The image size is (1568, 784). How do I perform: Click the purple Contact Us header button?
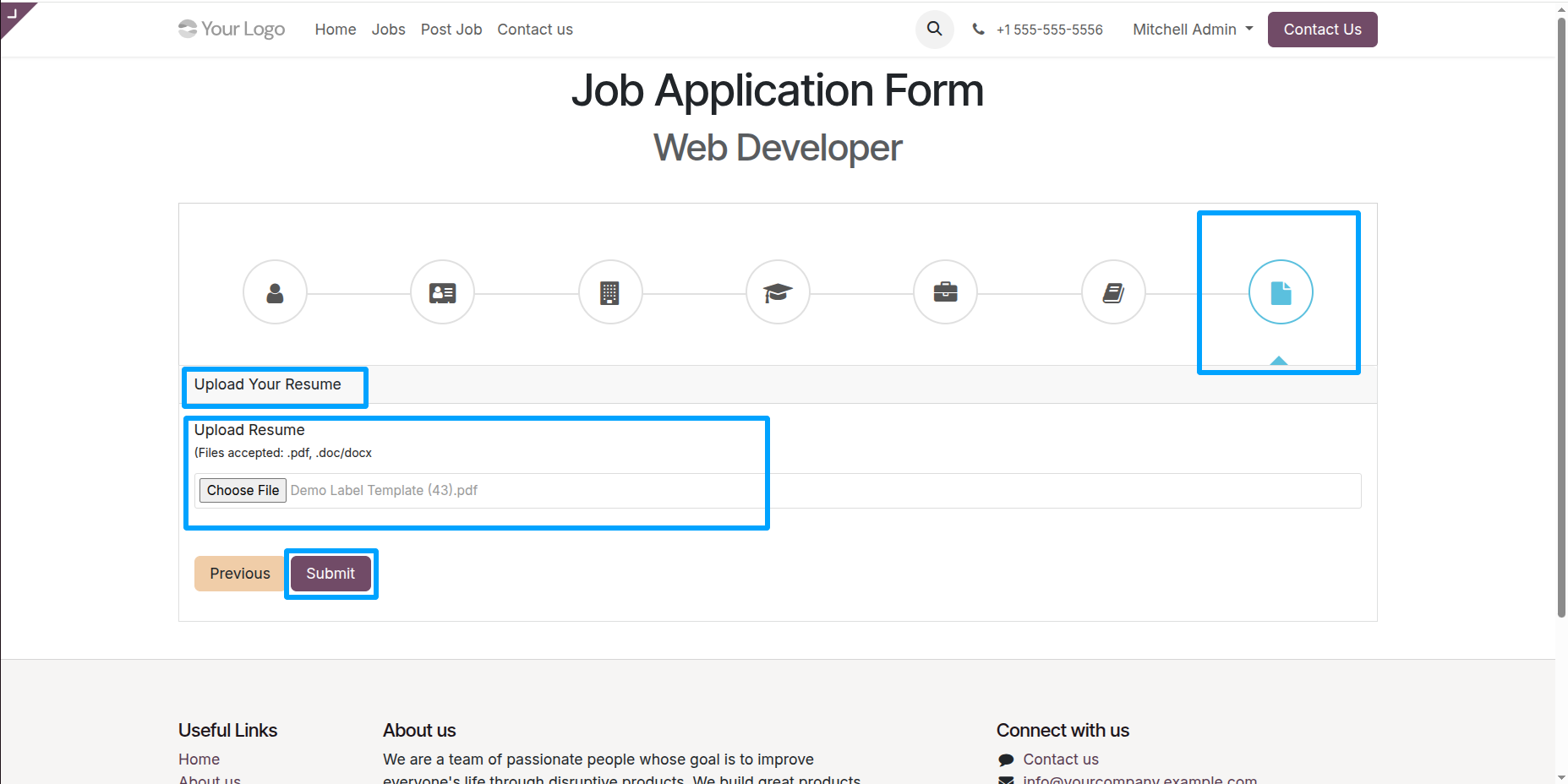pyautogui.click(x=1322, y=29)
